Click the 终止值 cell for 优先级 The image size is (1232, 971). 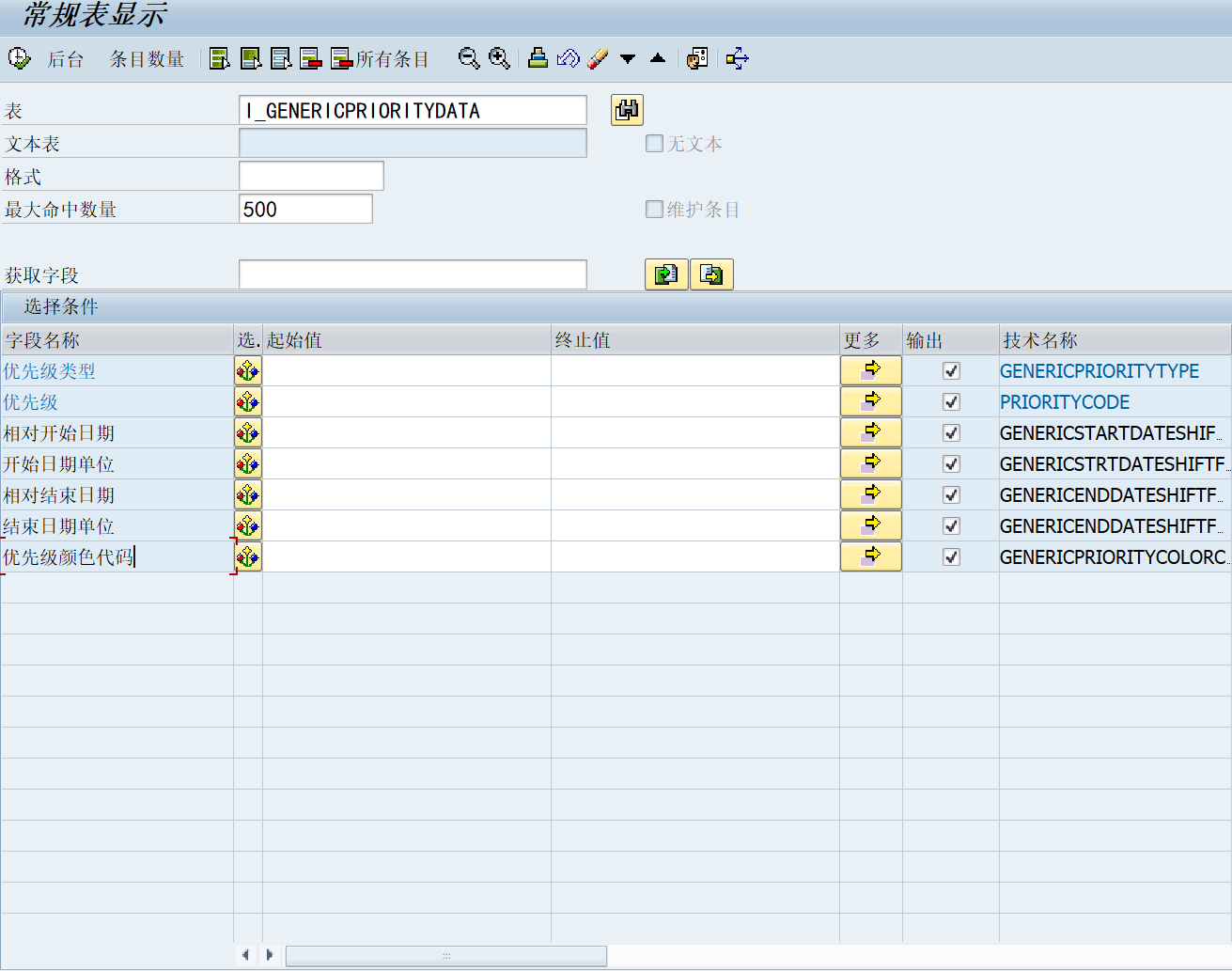pyautogui.click(x=695, y=401)
